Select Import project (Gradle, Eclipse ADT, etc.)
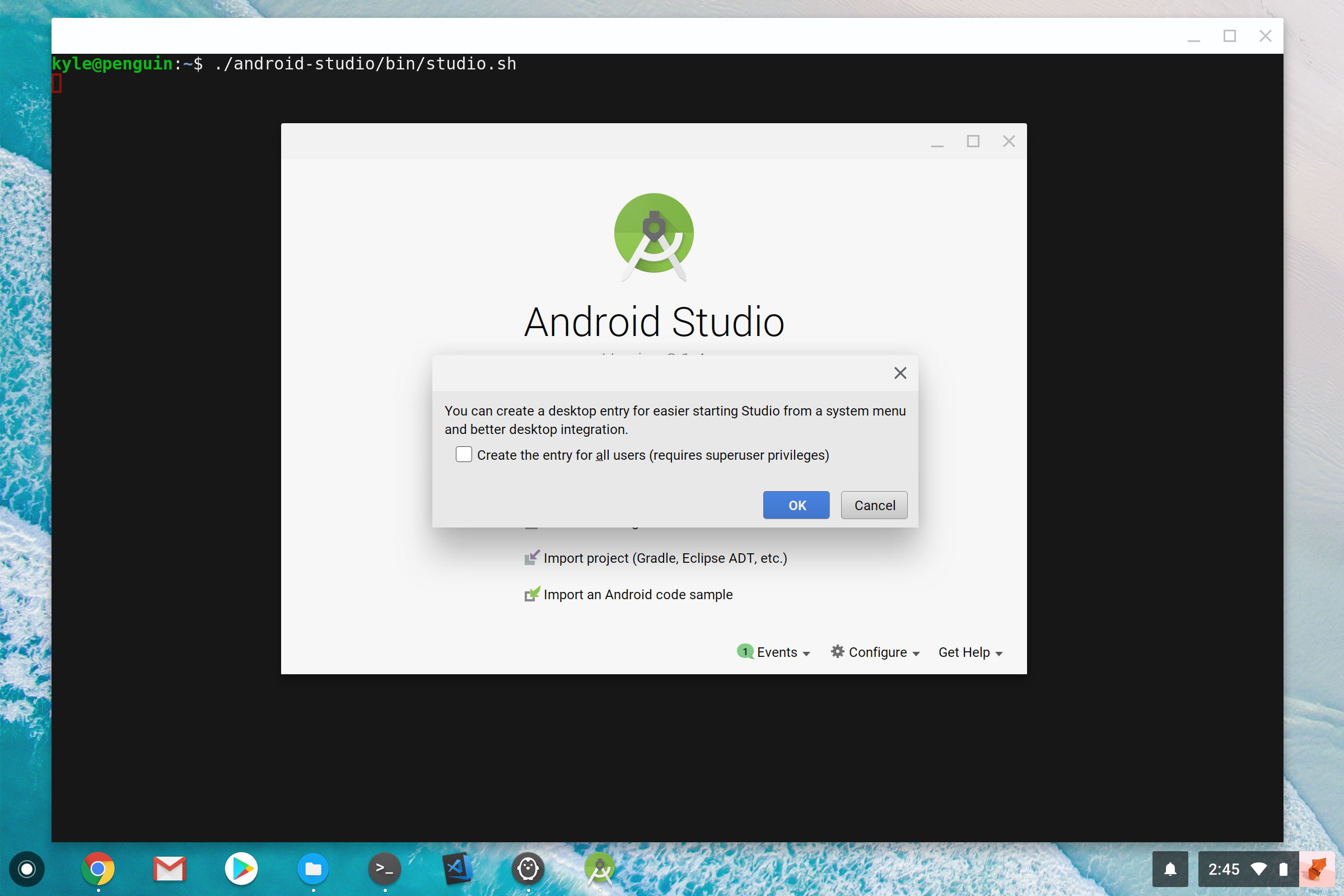This screenshot has height=896, width=1344. tap(665, 558)
